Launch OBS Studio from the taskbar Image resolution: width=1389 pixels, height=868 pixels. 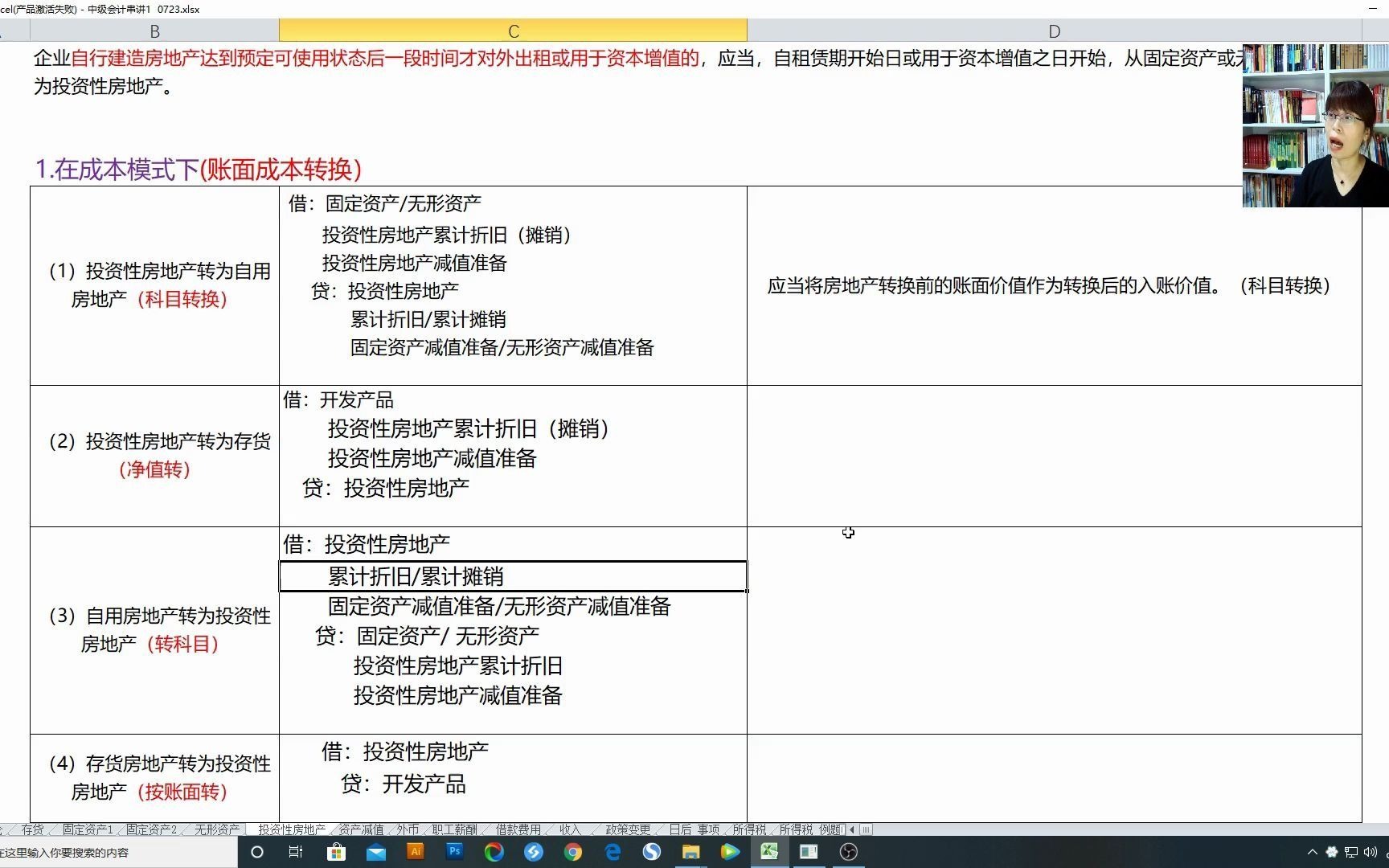pos(847,852)
